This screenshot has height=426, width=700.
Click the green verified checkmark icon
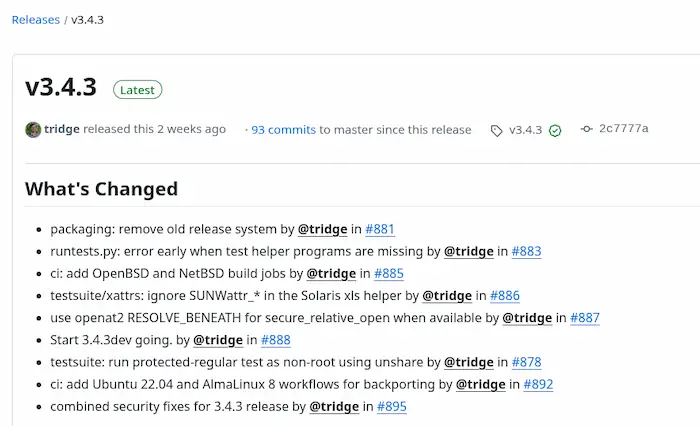coord(555,131)
